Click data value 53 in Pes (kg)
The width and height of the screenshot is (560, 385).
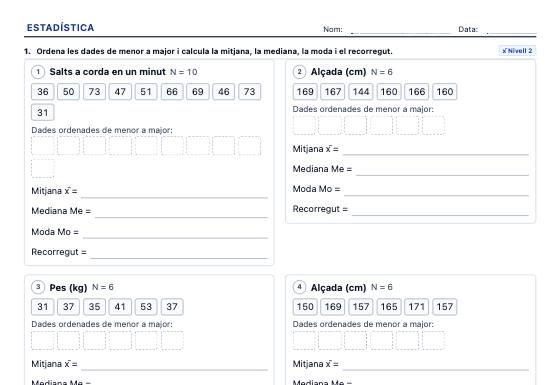click(x=146, y=307)
